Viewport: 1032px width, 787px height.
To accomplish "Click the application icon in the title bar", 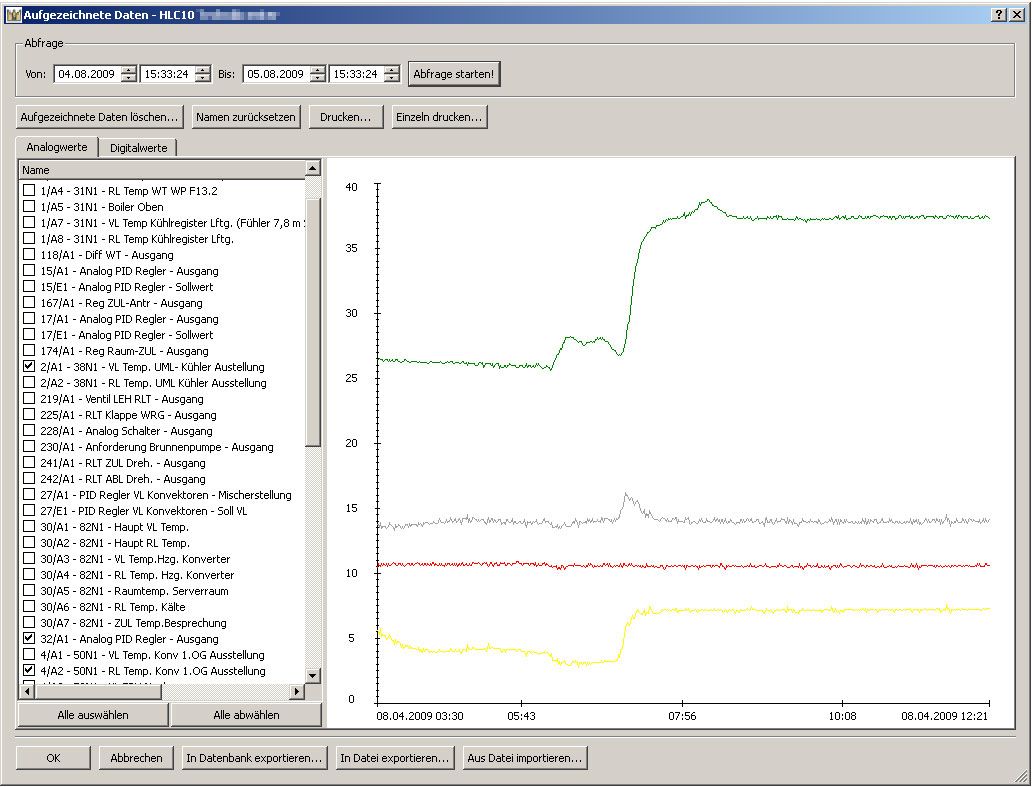I will [13, 15].
